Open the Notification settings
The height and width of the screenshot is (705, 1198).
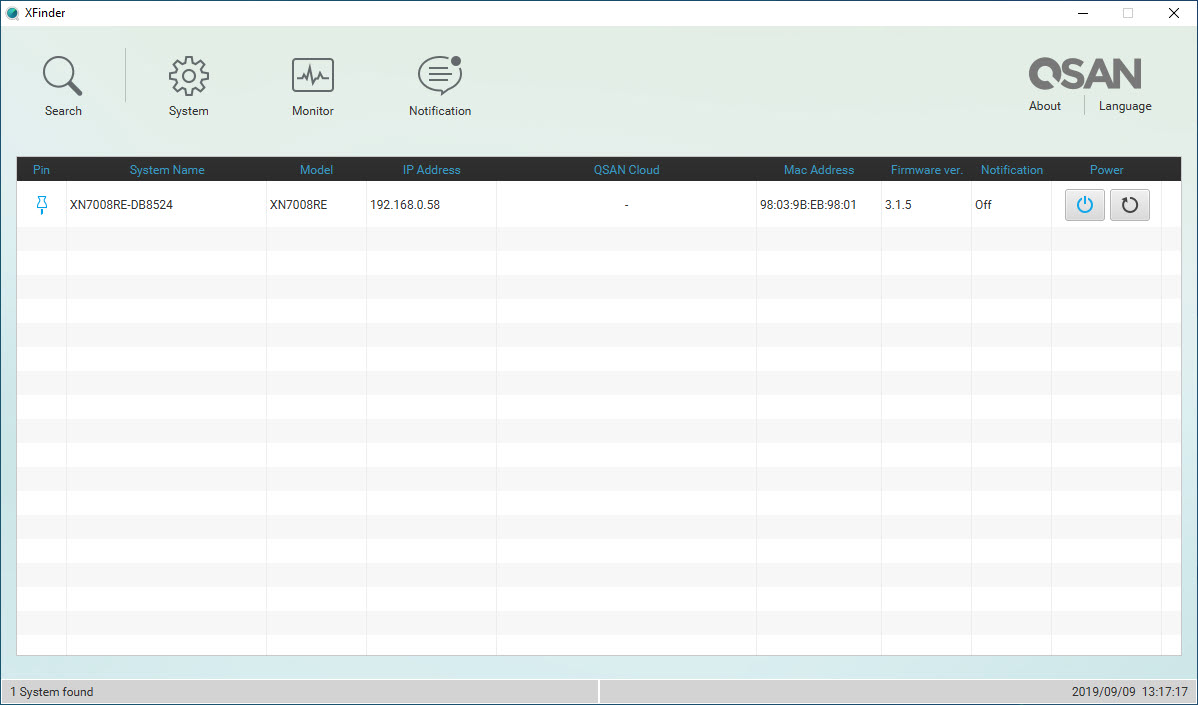click(x=440, y=76)
